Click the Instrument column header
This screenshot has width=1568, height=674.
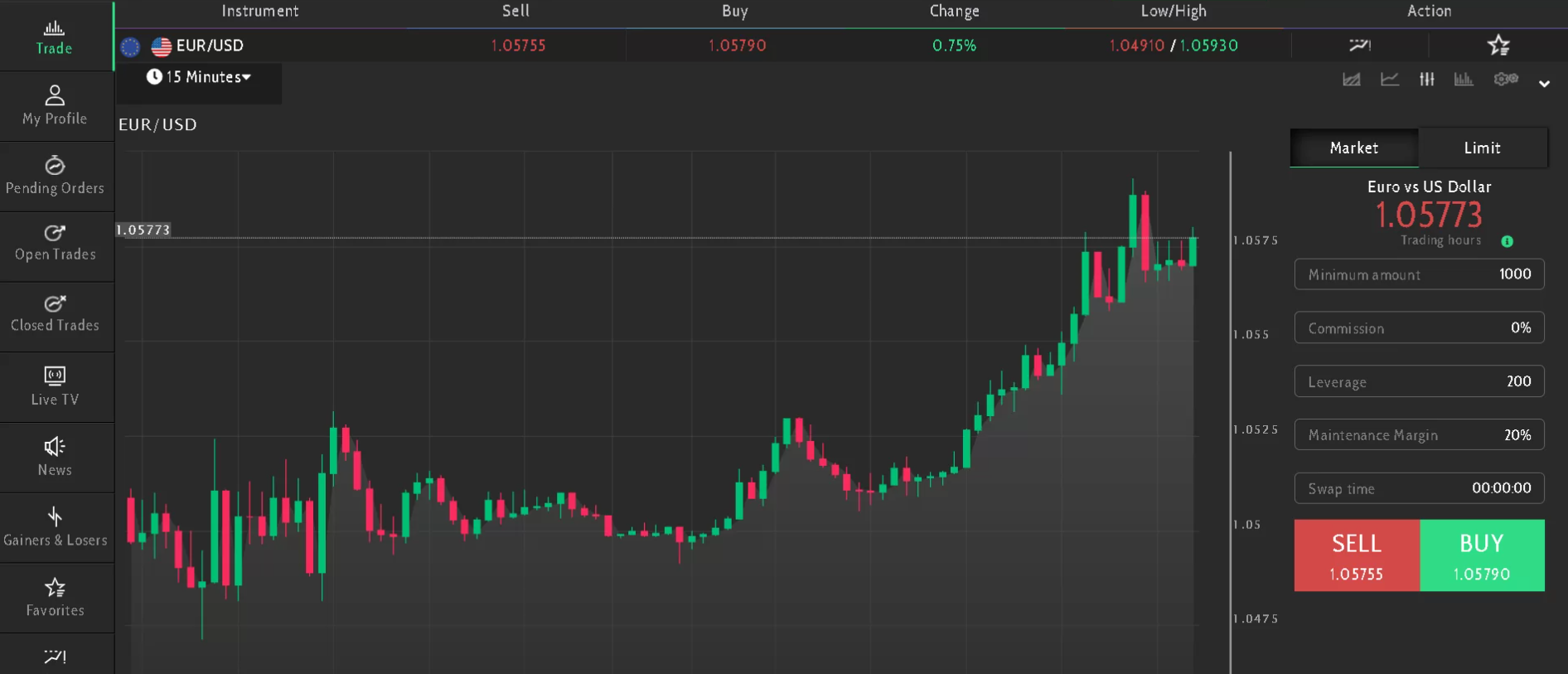[x=259, y=11]
